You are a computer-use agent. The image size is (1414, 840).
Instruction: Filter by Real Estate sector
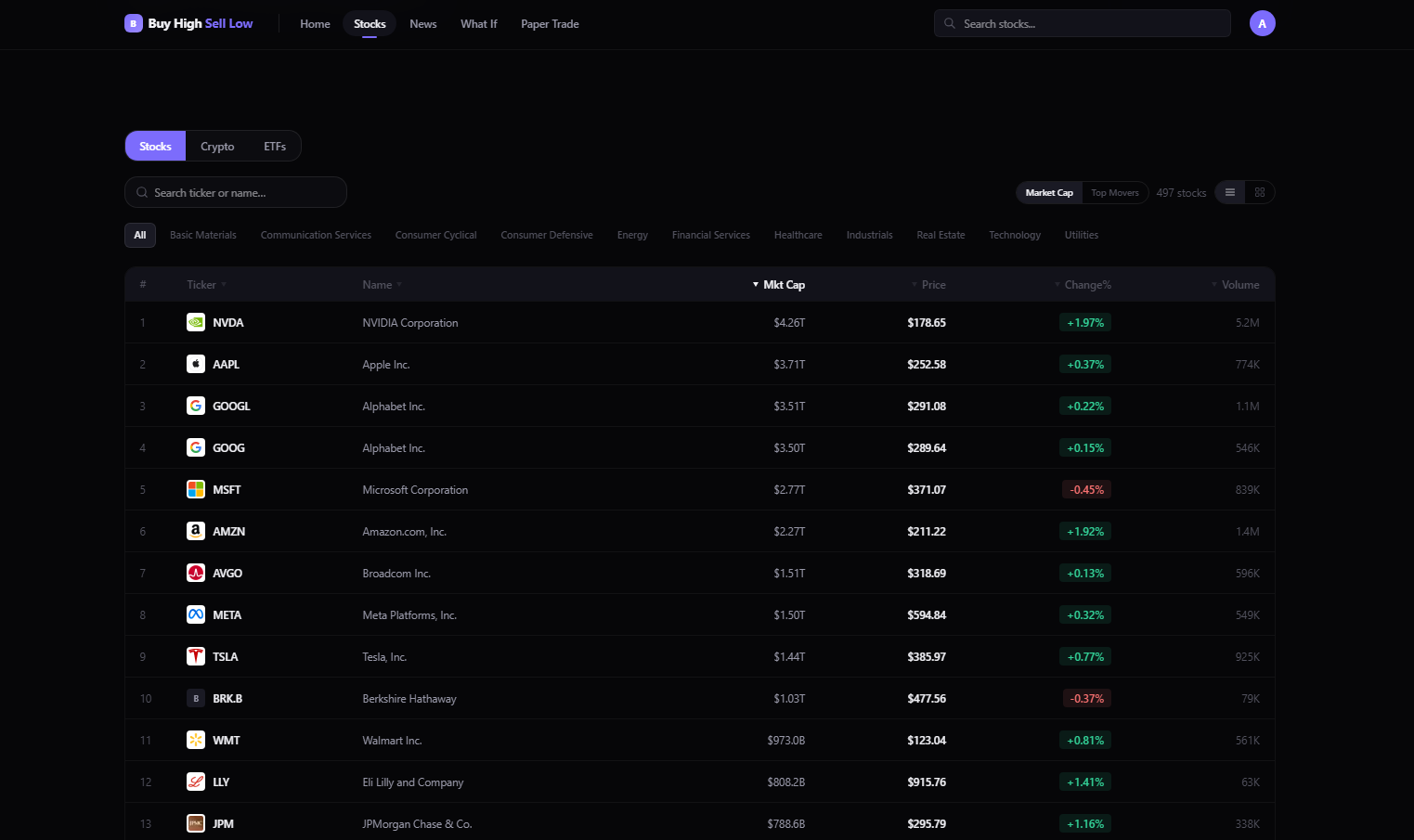point(941,235)
